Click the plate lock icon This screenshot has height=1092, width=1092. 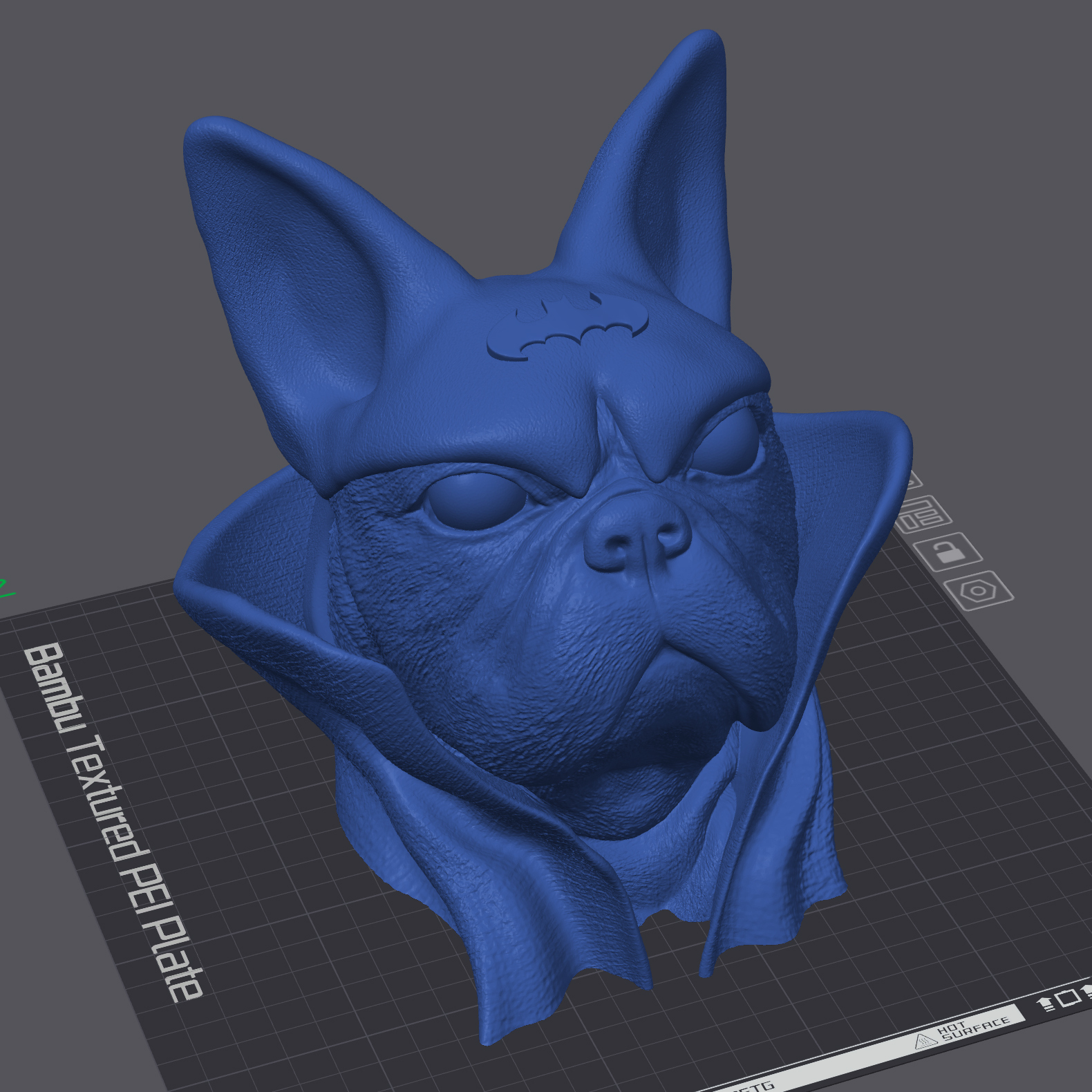(947, 551)
